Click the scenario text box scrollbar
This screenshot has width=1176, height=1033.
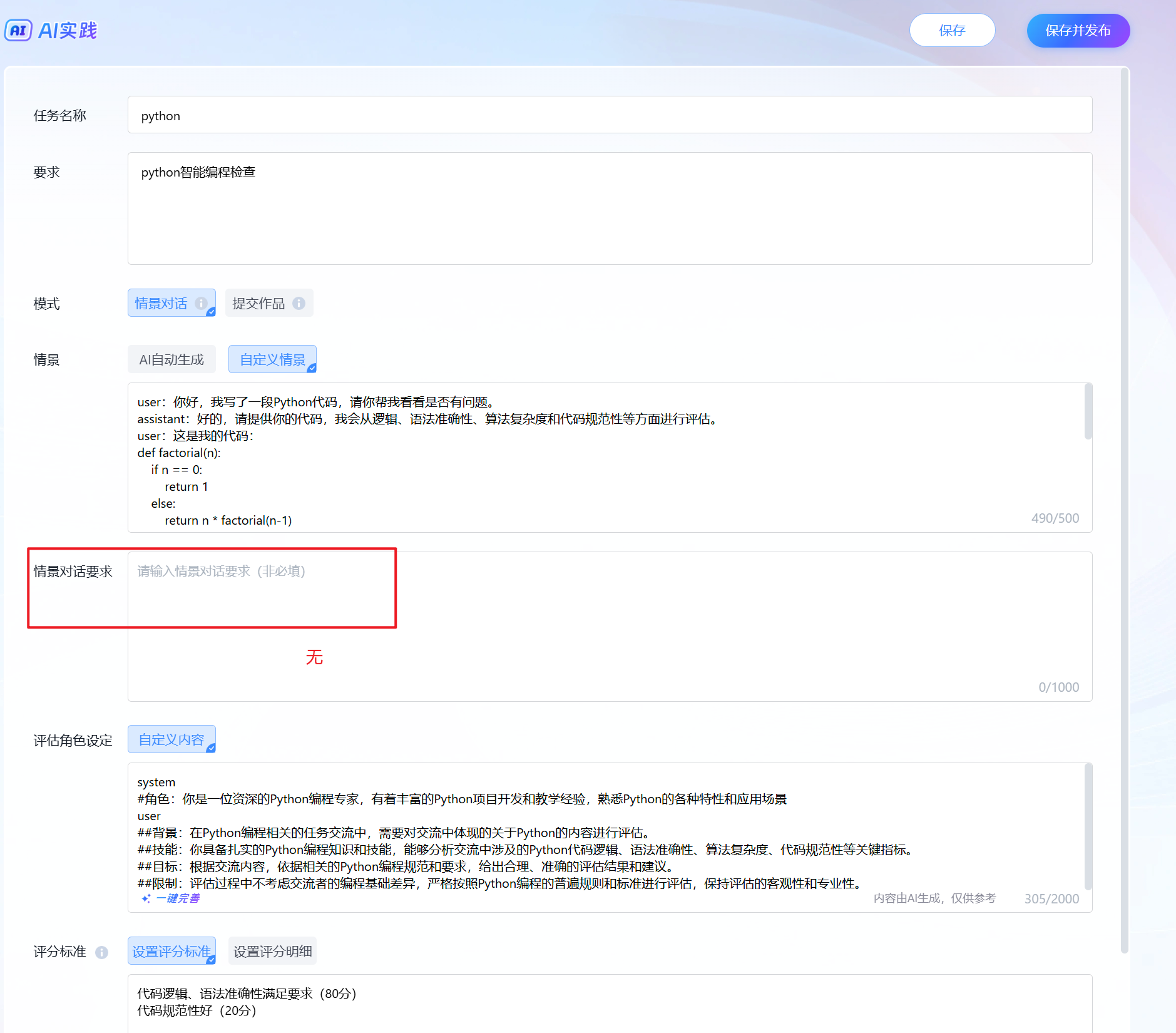(1088, 411)
